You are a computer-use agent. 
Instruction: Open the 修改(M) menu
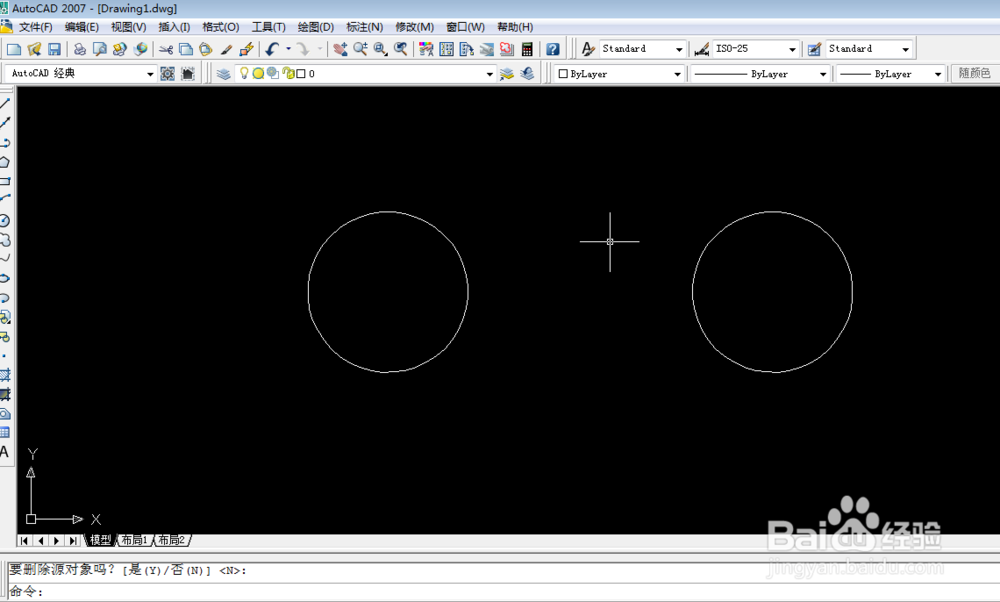415,27
